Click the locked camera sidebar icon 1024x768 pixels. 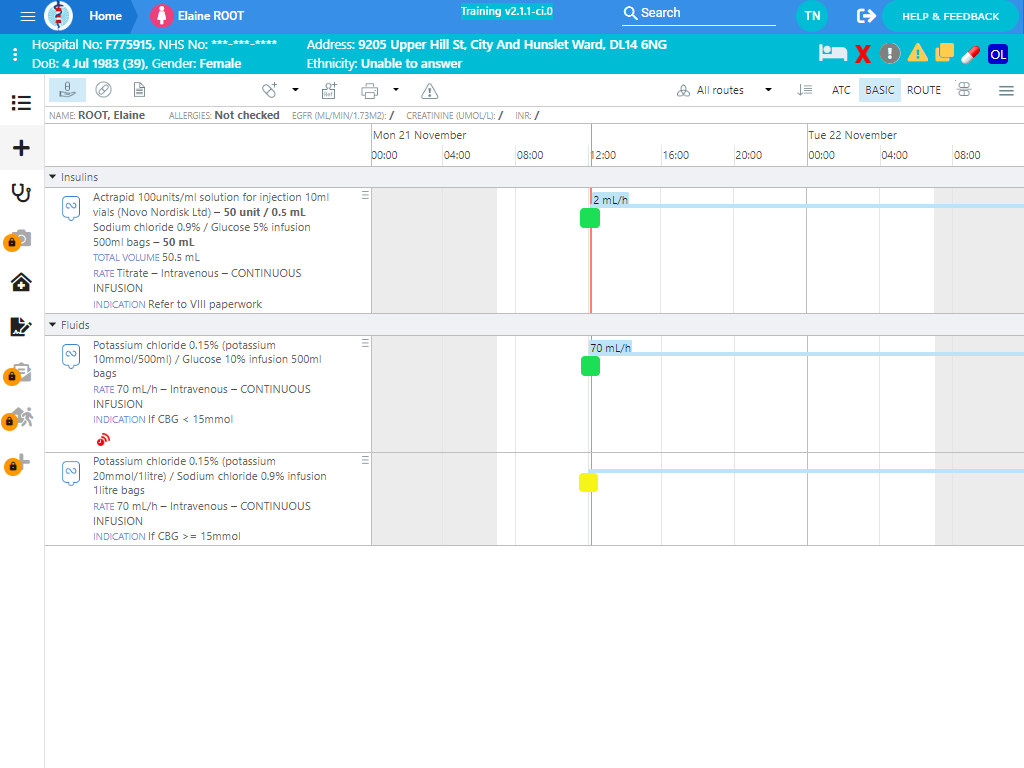18,240
